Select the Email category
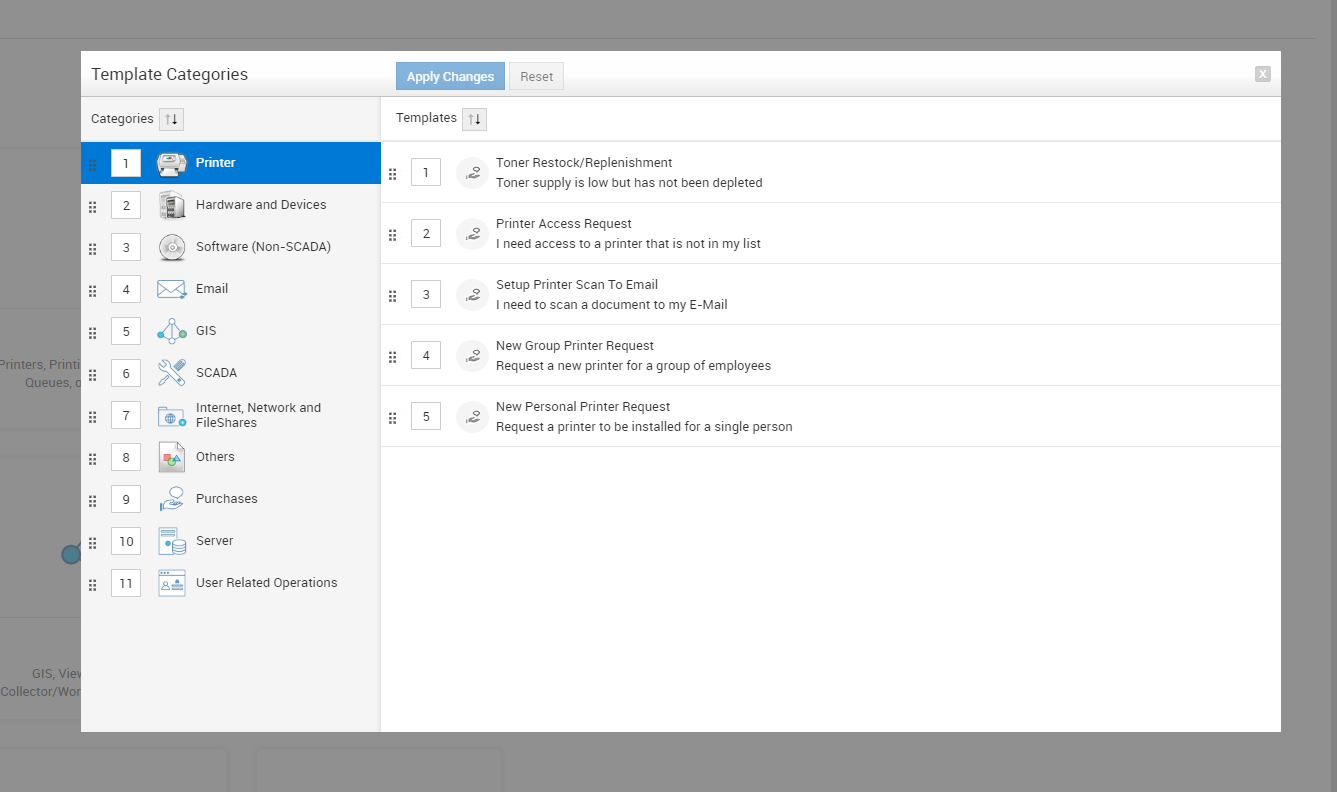Viewport: 1337px width, 792px height. (x=230, y=289)
